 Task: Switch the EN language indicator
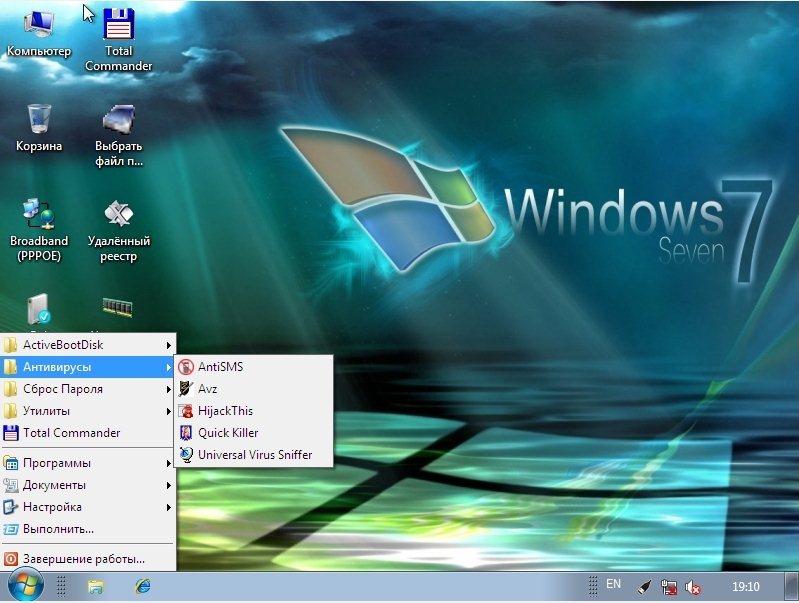click(x=613, y=584)
